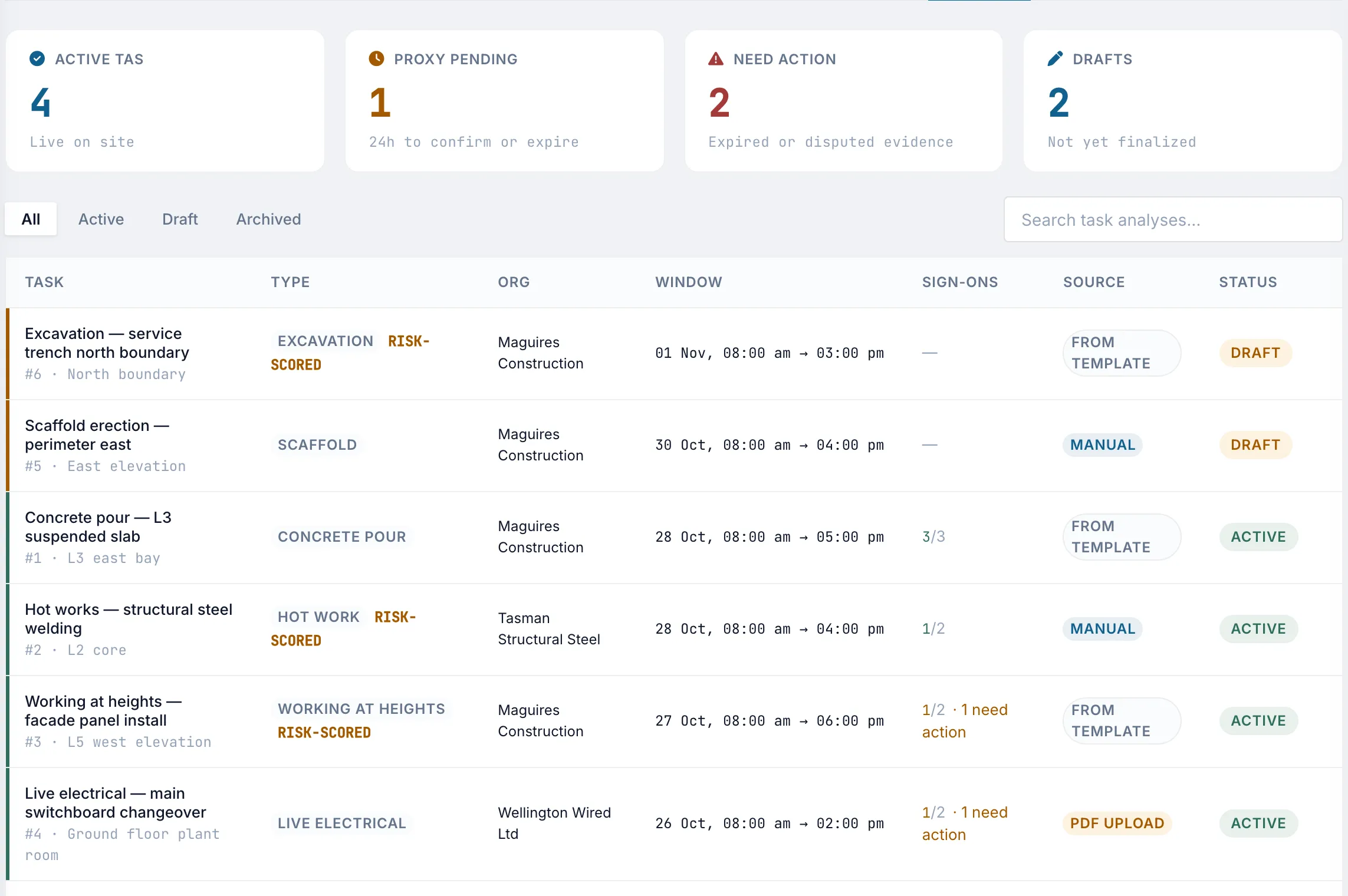Click the WINDOW column header
This screenshot has width=1348, height=896.
click(689, 282)
